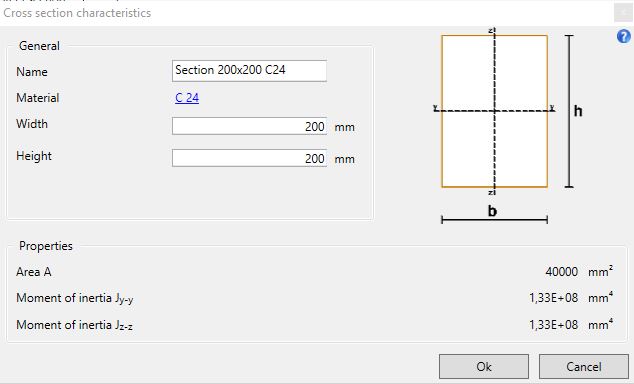Image resolution: width=634 pixels, height=384 pixels.
Task: Click into the Width value field
Action: point(249,126)
